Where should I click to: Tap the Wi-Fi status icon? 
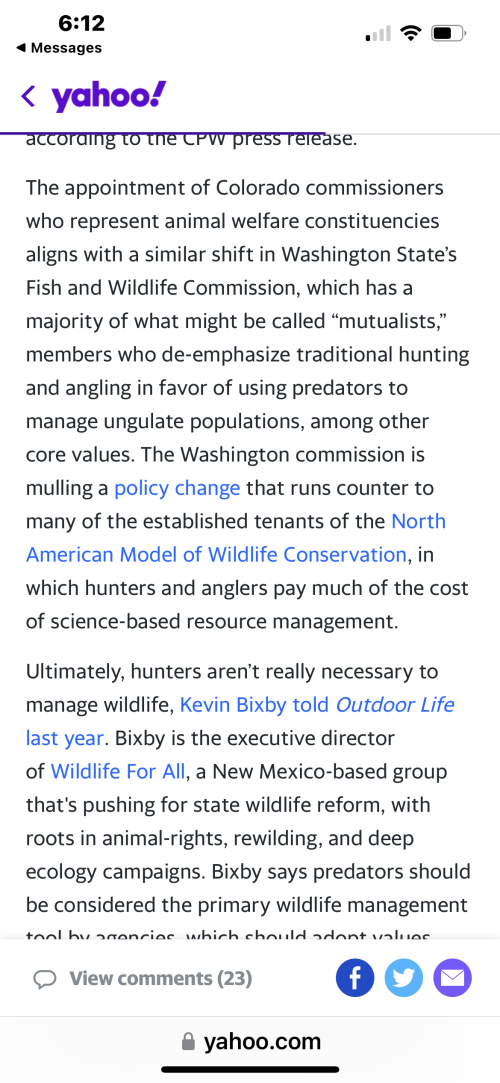pyautogui.click(x=412, y=32)
